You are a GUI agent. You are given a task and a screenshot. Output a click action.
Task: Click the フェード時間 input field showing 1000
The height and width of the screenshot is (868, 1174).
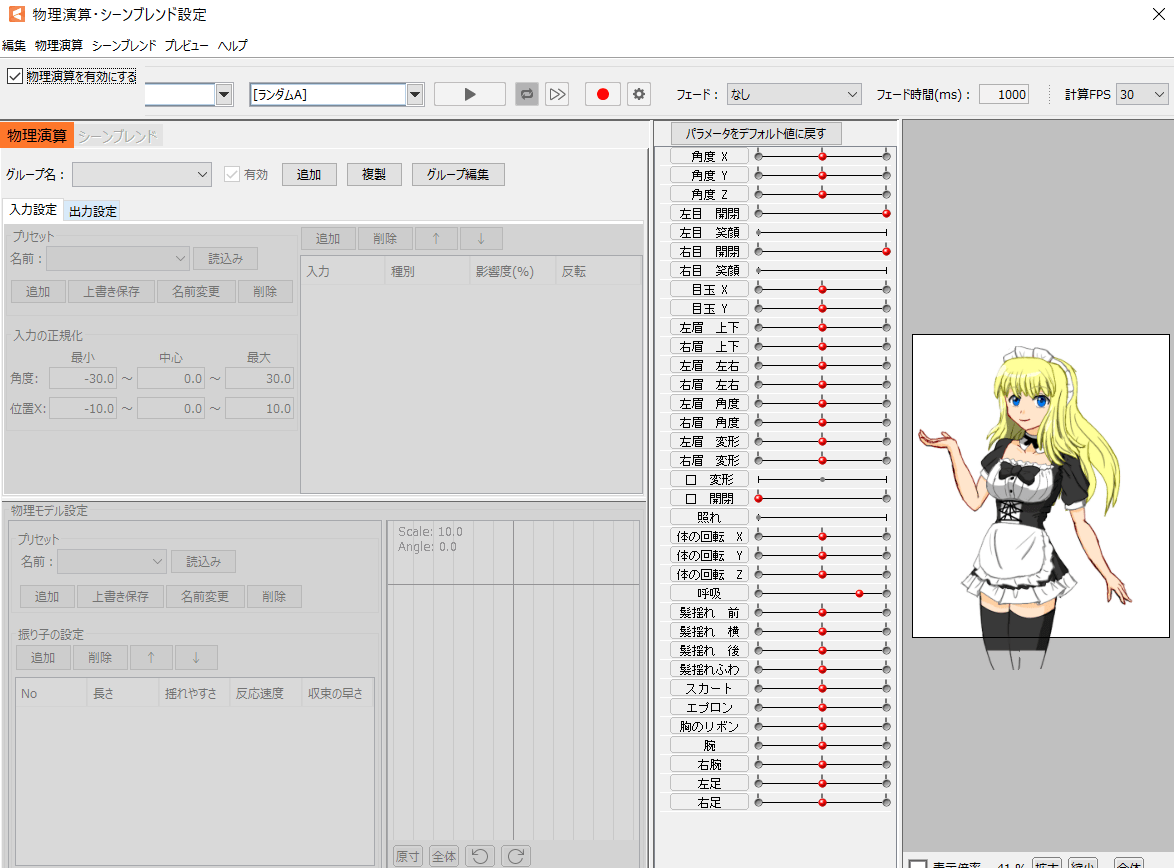point(1003,93)
